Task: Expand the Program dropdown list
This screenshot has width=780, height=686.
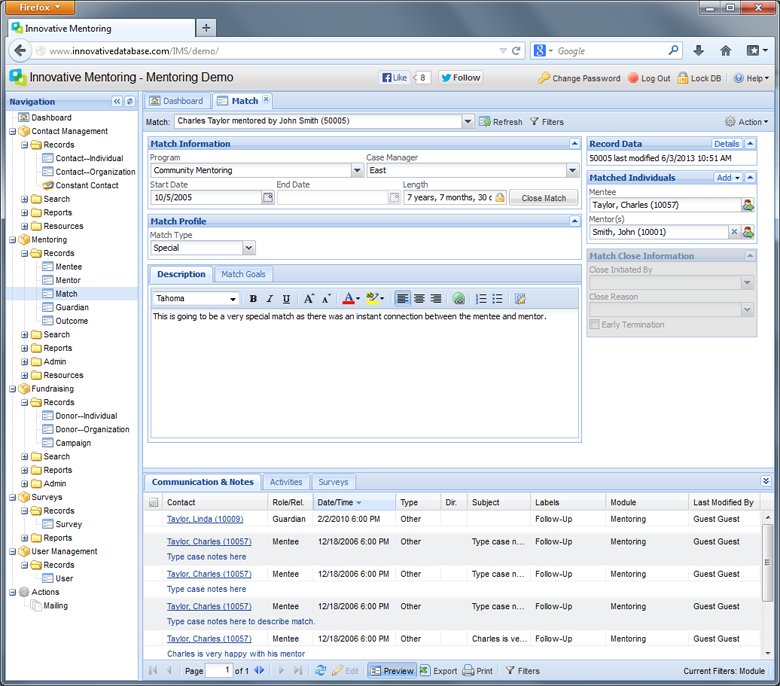Action: [x=357, y=171]
